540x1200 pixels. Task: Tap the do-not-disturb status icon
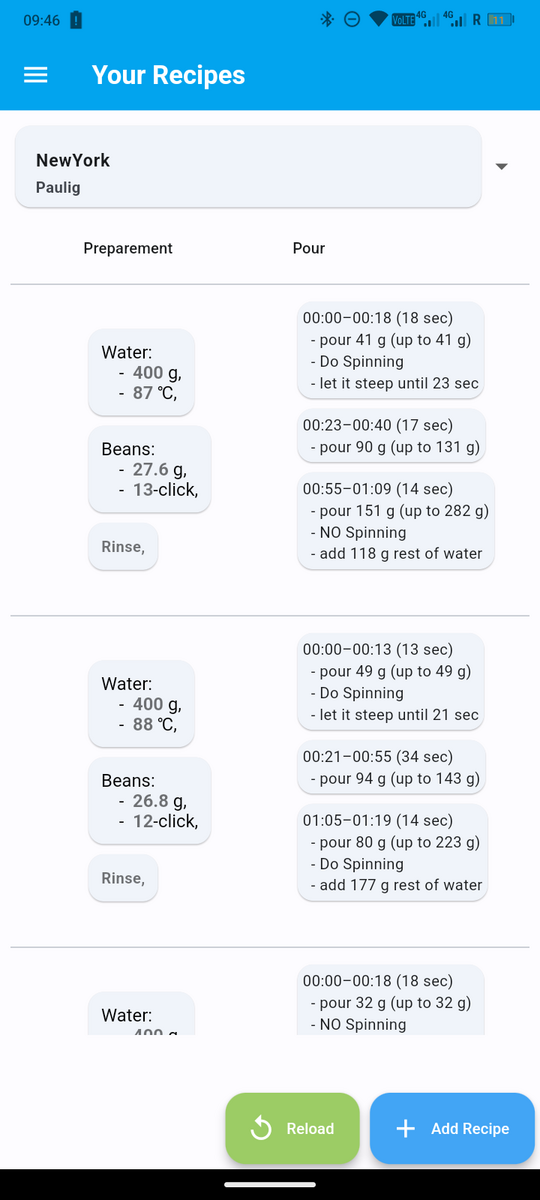point(351,19)
